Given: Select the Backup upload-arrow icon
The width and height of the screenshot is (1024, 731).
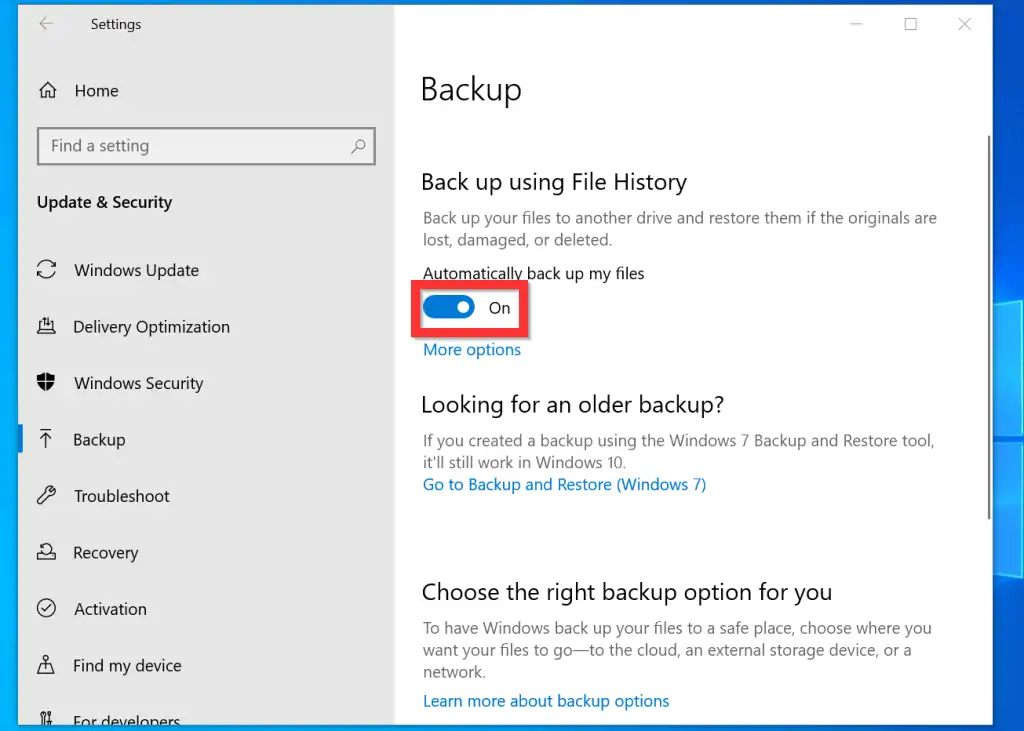Looking at the screenshot, I should (47, 439).
